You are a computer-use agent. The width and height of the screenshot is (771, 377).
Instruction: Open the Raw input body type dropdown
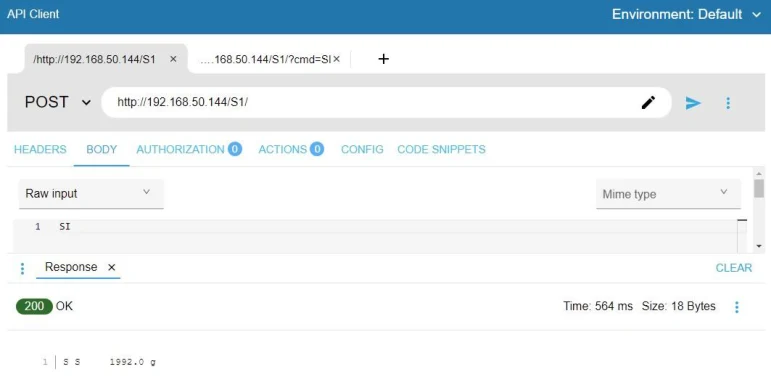91,194
